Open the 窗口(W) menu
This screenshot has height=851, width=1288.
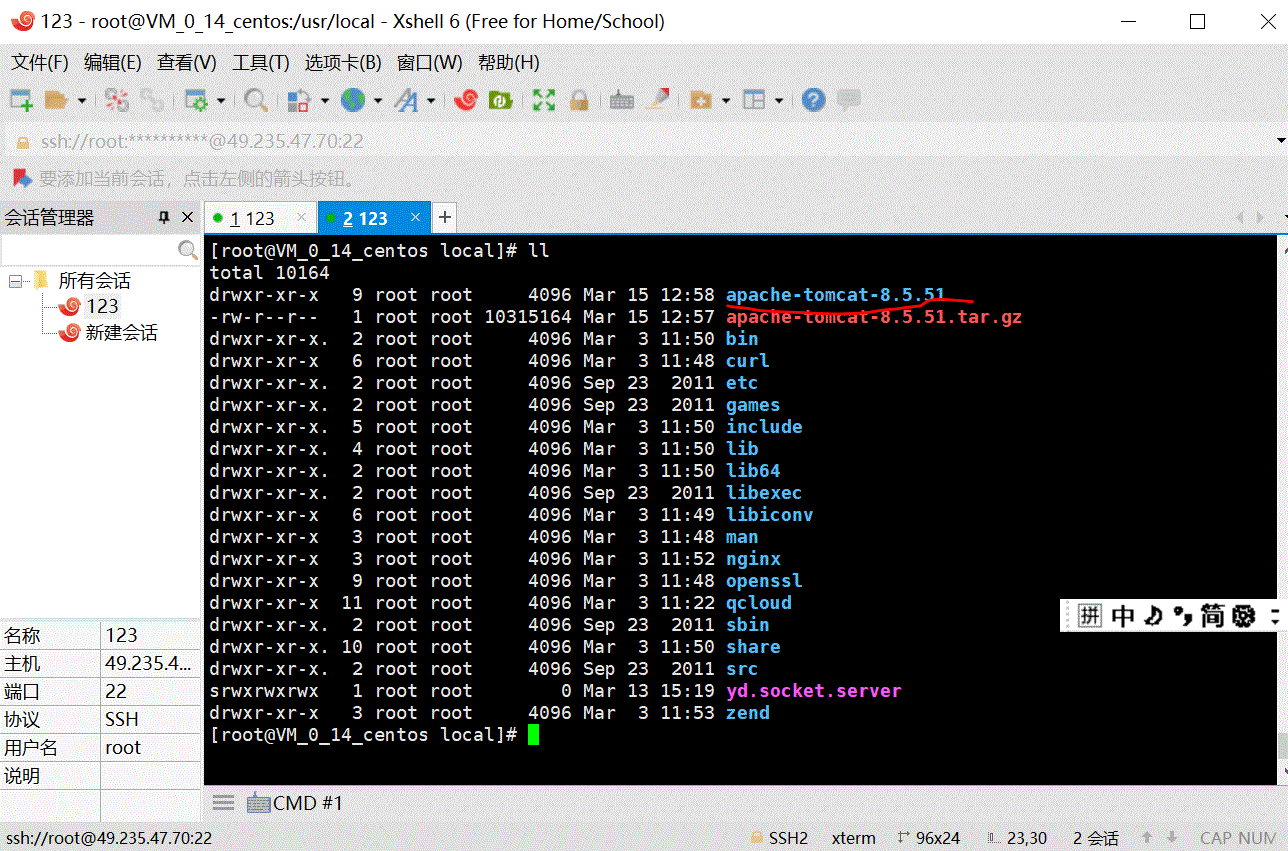430,63
